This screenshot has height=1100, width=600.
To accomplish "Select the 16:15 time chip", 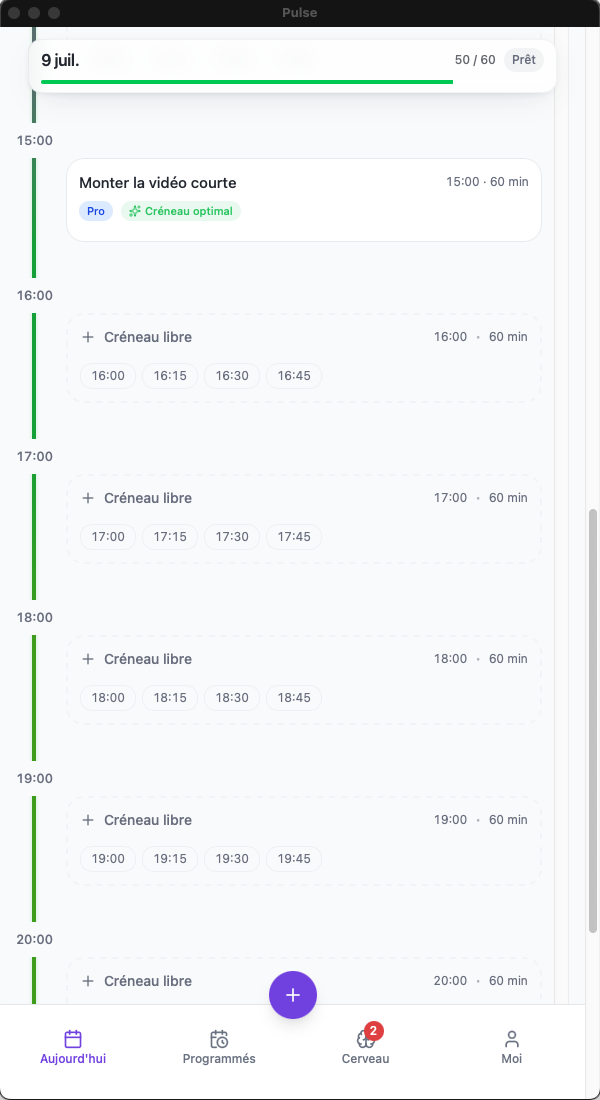I will tap(170, 376).
